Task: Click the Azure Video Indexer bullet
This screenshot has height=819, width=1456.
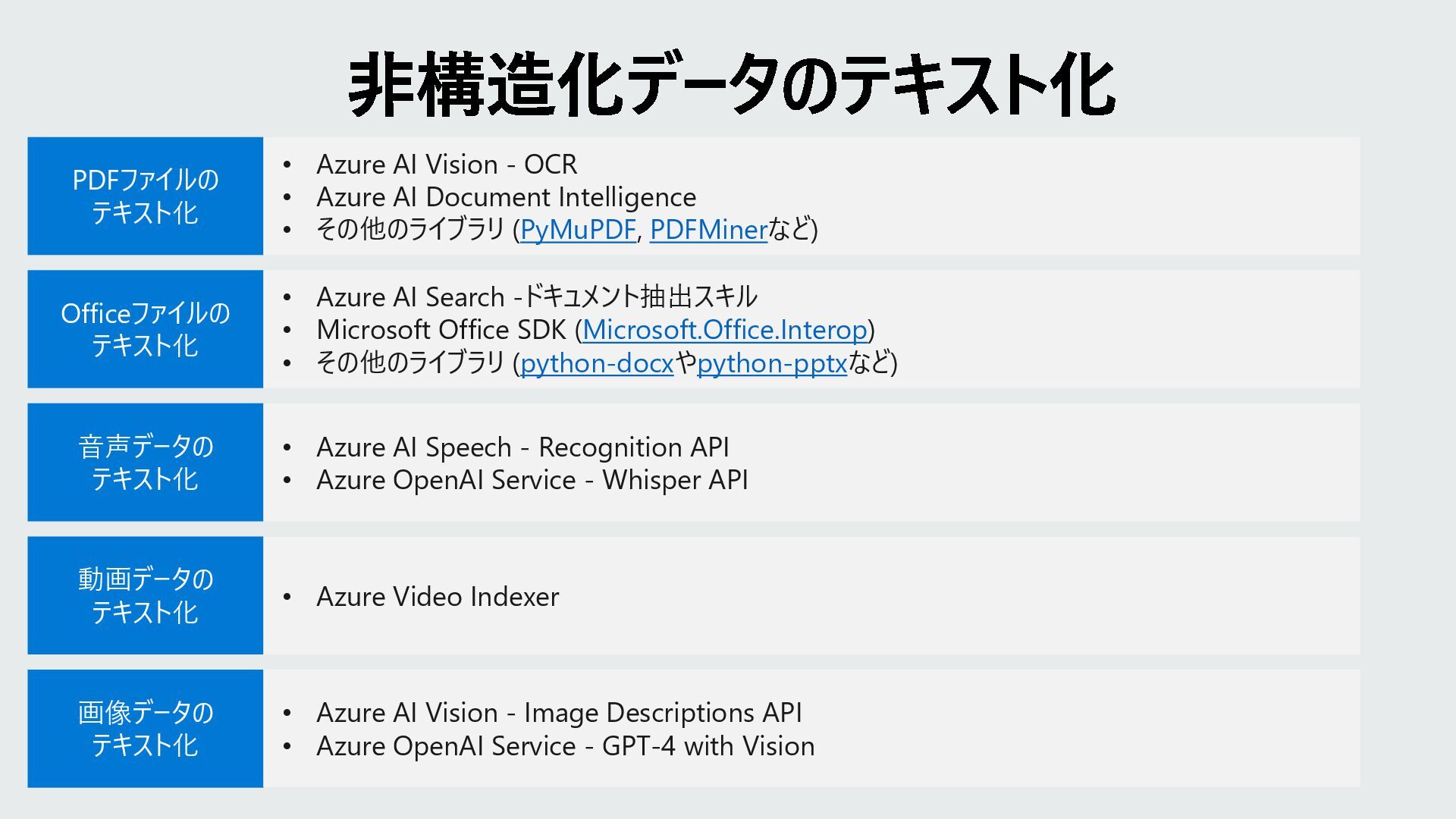Action: click(438, 597)
